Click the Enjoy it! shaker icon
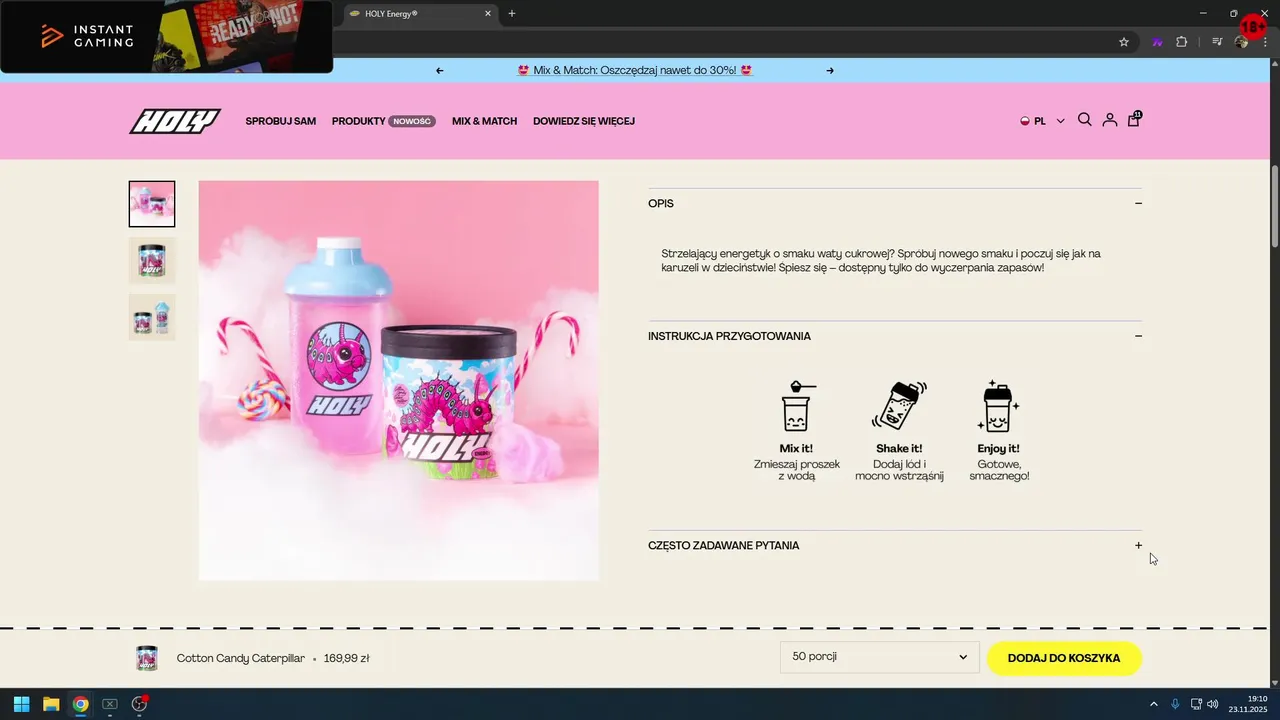This screenshot has width=1280, height=720. (998, 406)
